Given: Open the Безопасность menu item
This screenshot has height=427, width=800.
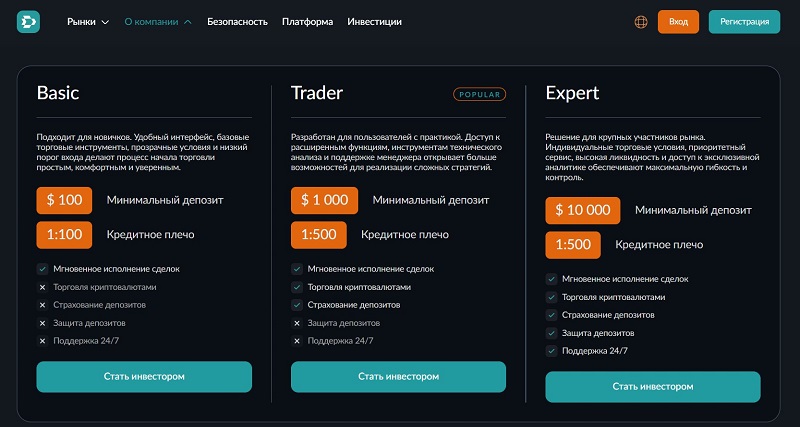Looking at the screenshot, I should (238, 21).
